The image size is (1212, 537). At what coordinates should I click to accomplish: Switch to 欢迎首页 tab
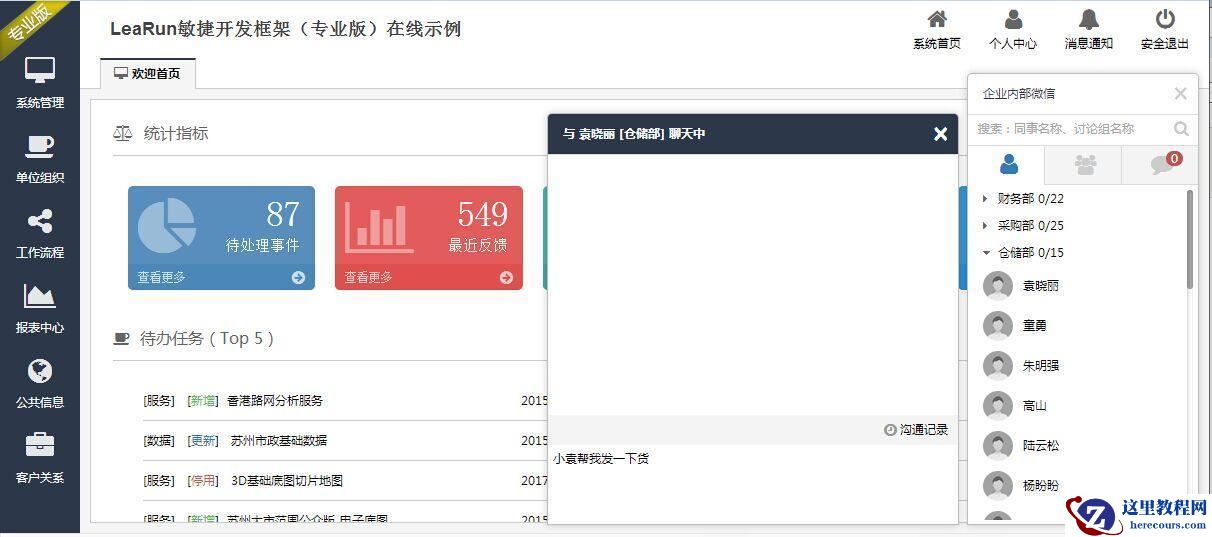147,74
